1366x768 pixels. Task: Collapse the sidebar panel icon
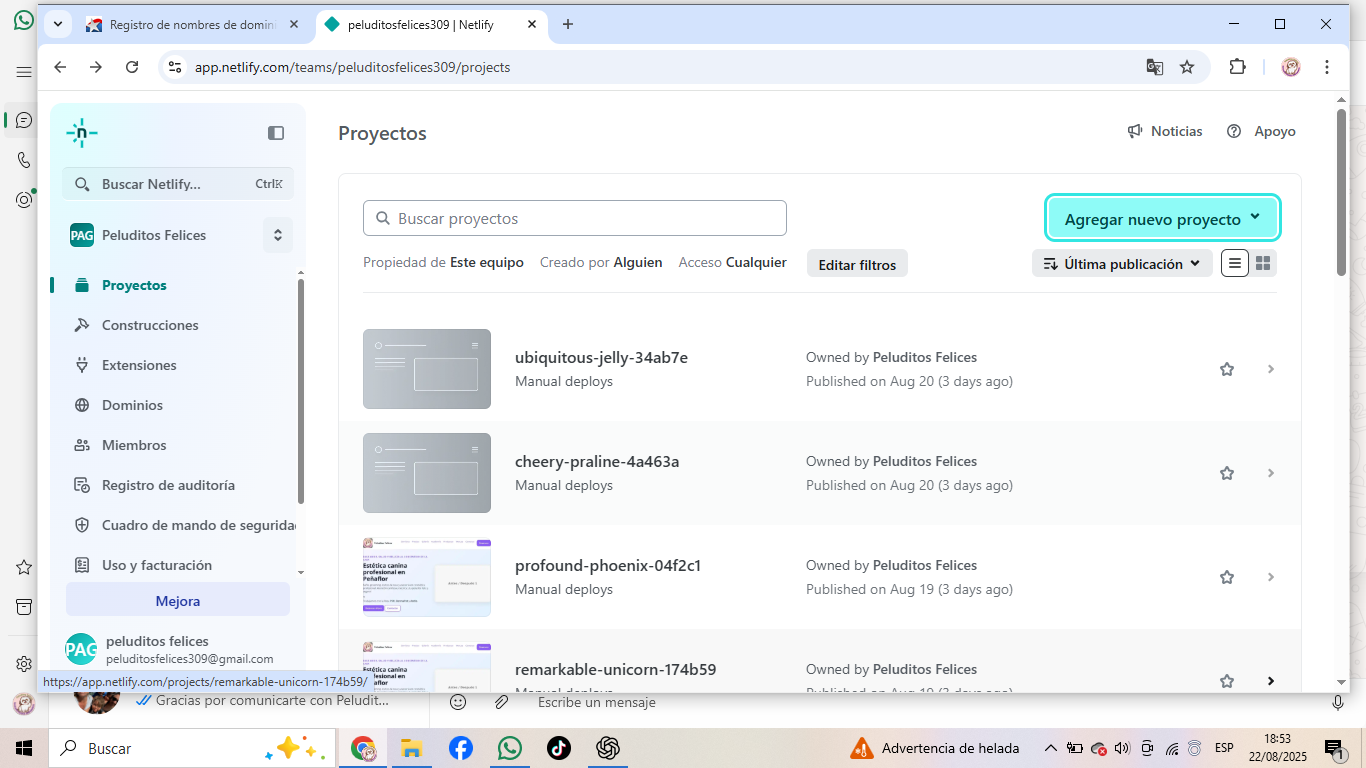pyautogui.click(x=276, y=133)
